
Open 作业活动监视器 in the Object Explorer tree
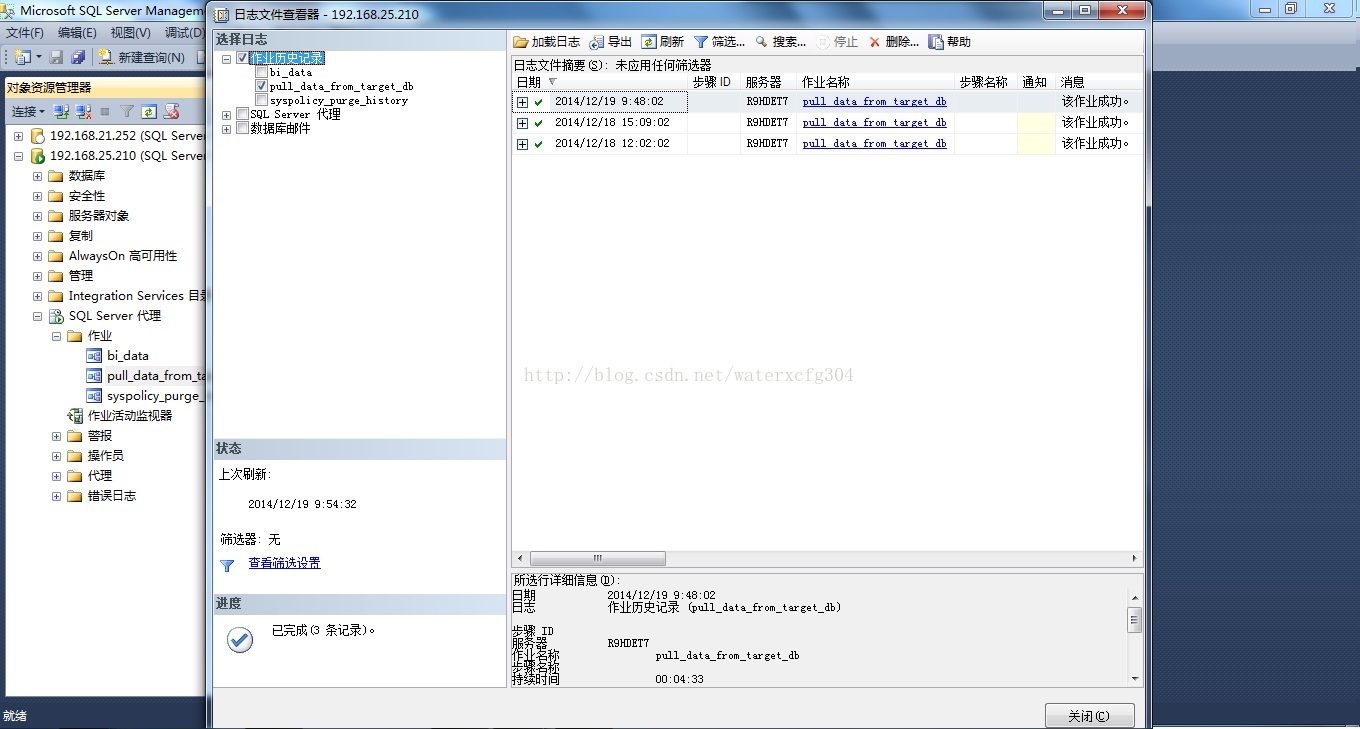(x=129, y=415)
